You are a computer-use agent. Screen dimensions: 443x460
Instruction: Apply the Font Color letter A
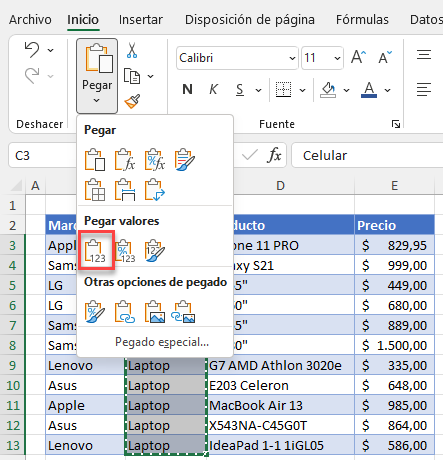click(369, 90)
